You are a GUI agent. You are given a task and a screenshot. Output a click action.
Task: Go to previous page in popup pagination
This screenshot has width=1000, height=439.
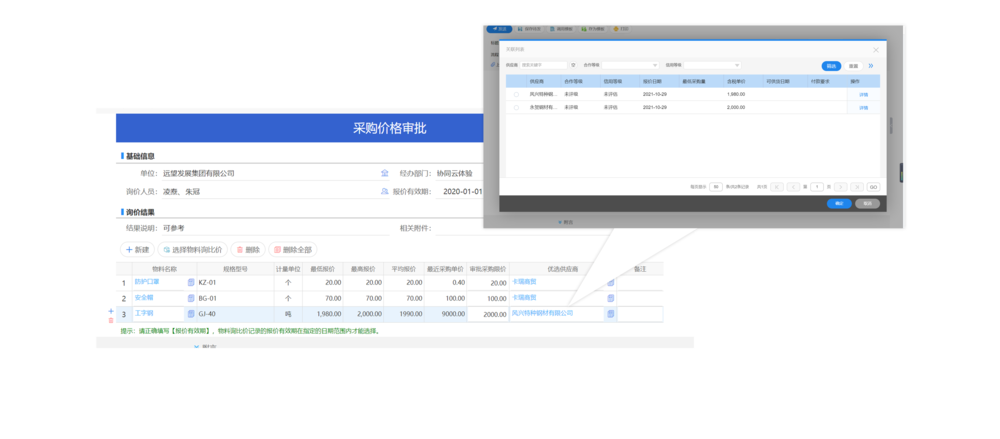(793, 187)
